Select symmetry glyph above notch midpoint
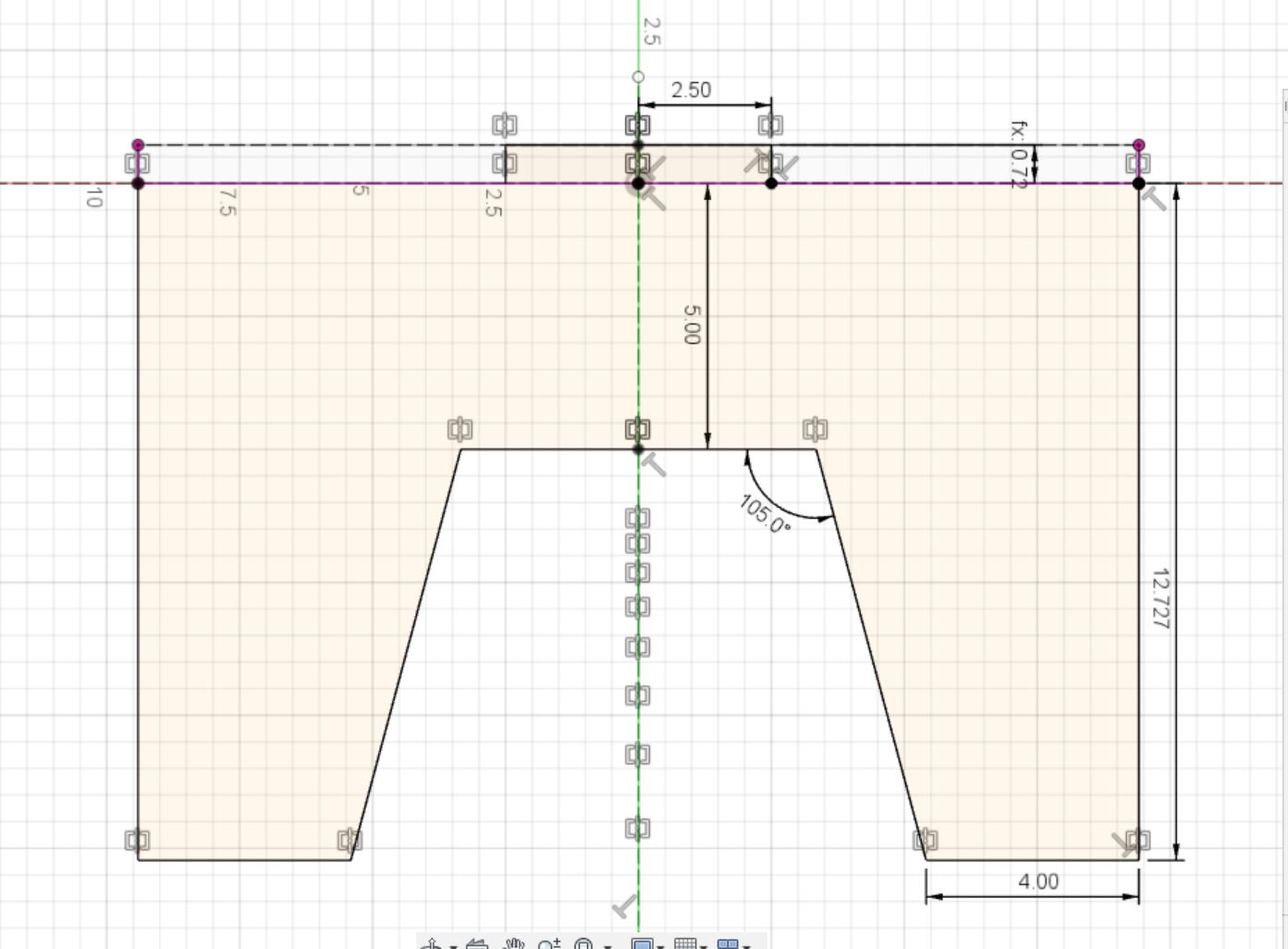 (637, 429)
